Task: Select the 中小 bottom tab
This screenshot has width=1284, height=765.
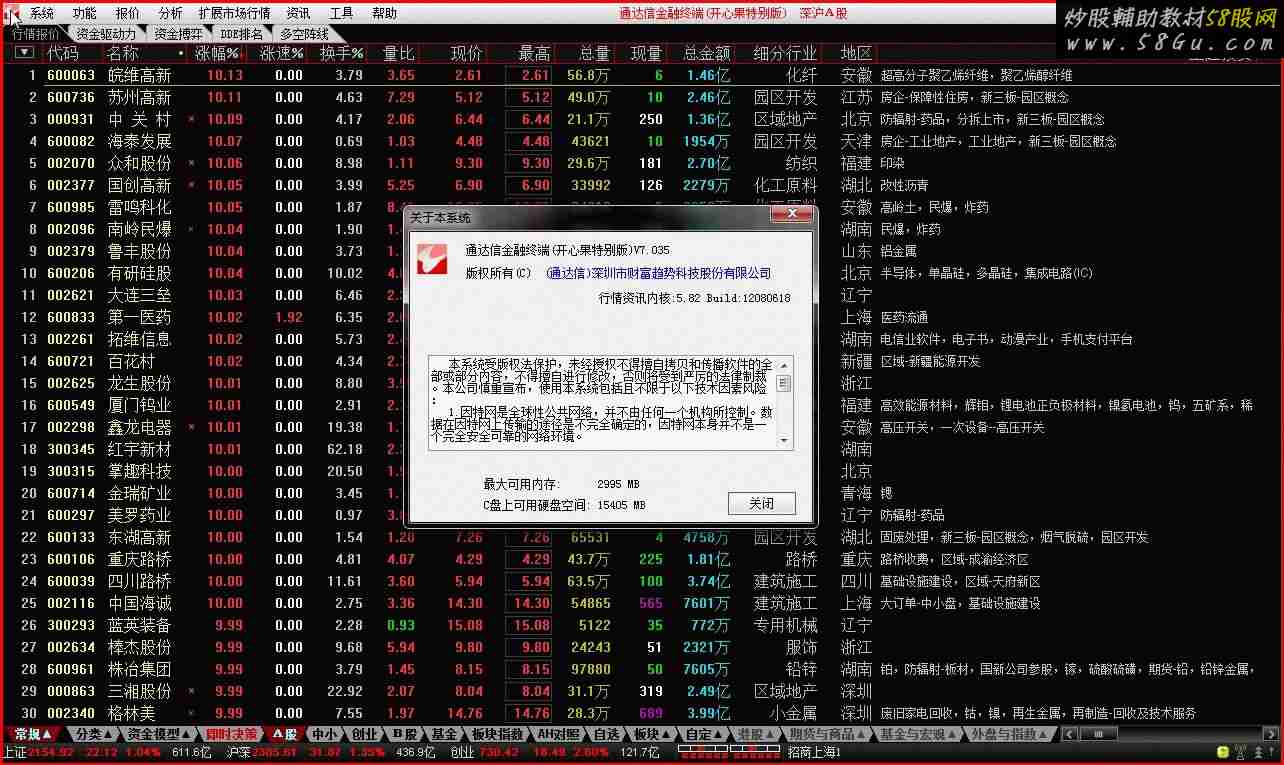Action: click(x=324, y=734)
